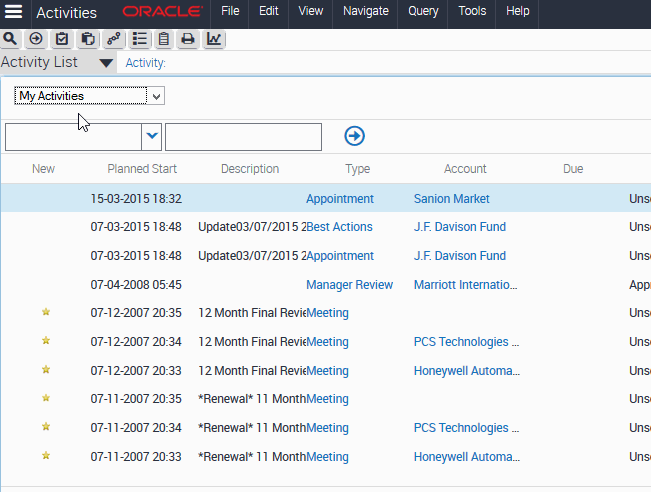Open the Best Actions type link
Image resolution: width=651 pixels, height=492 pixels.
(x=339, y=227)
